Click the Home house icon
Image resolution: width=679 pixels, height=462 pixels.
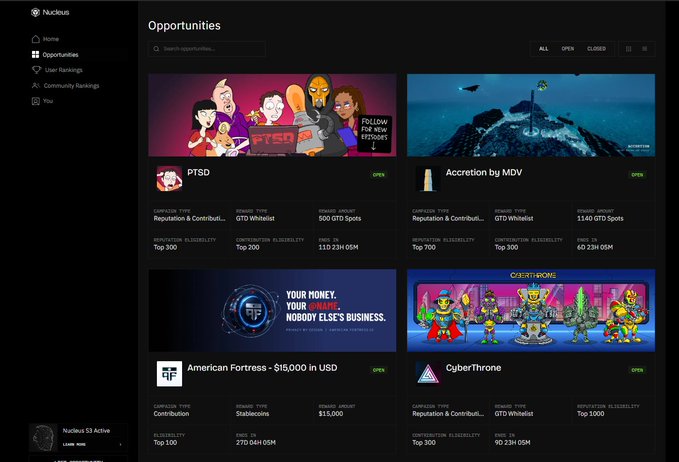pos(36,39)
